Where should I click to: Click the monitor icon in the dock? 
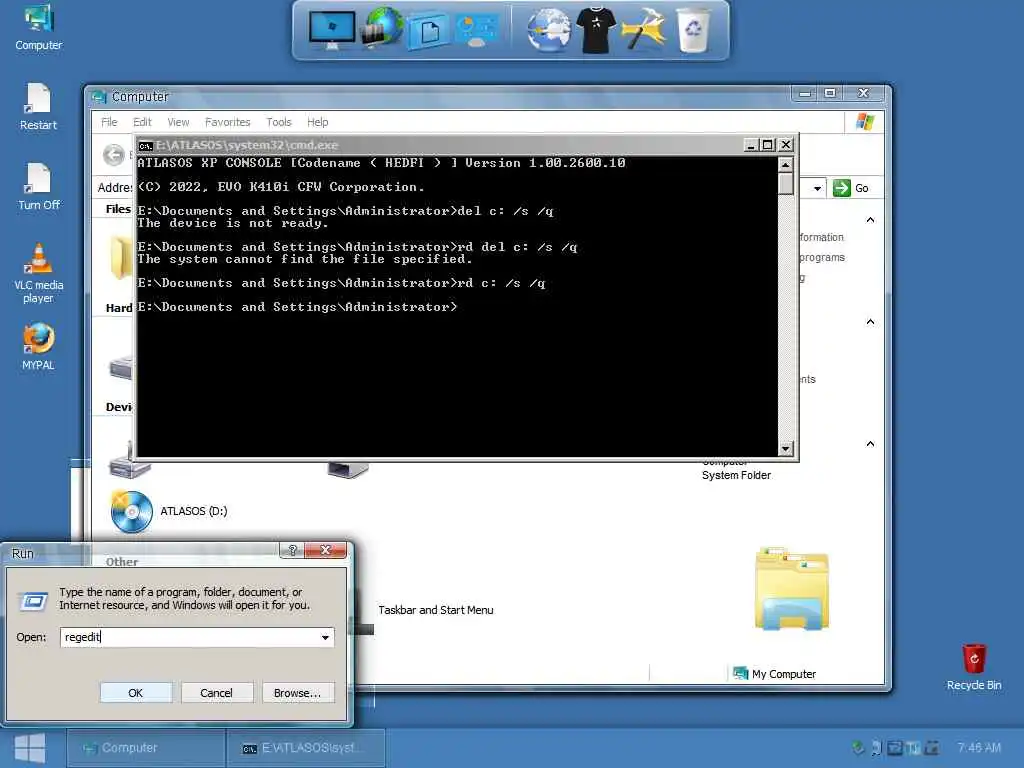tap(332, 30)
